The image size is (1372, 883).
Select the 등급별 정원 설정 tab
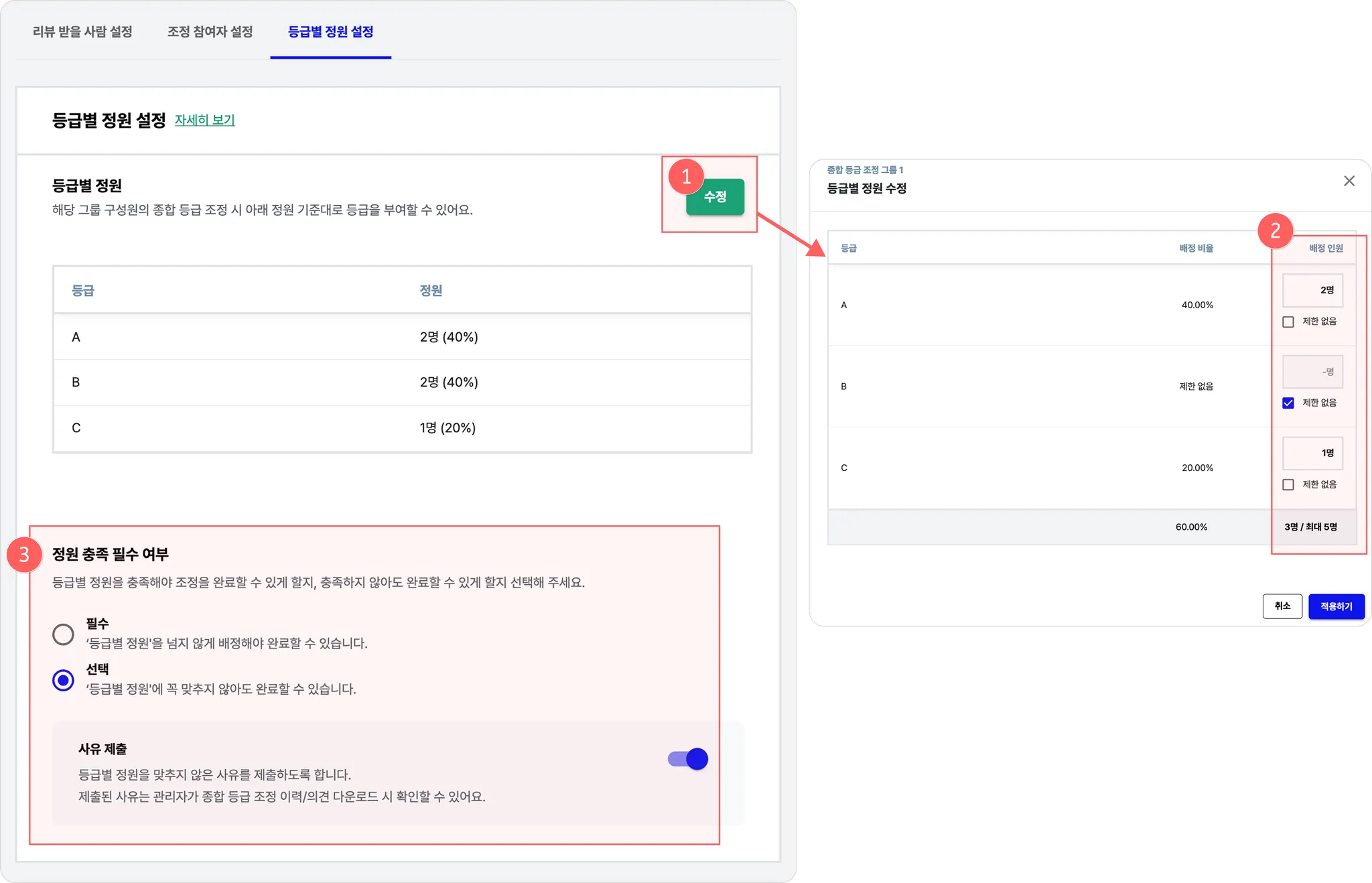tap(330, 31)
